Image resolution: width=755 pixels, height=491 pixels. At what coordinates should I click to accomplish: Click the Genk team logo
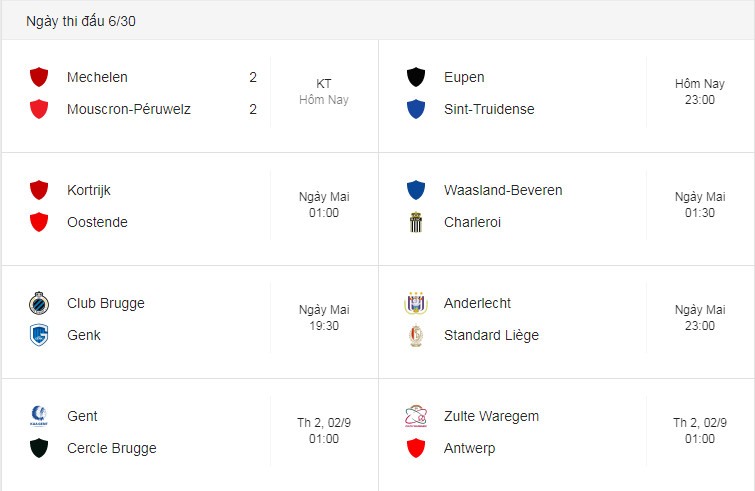(x=39, y=335)
